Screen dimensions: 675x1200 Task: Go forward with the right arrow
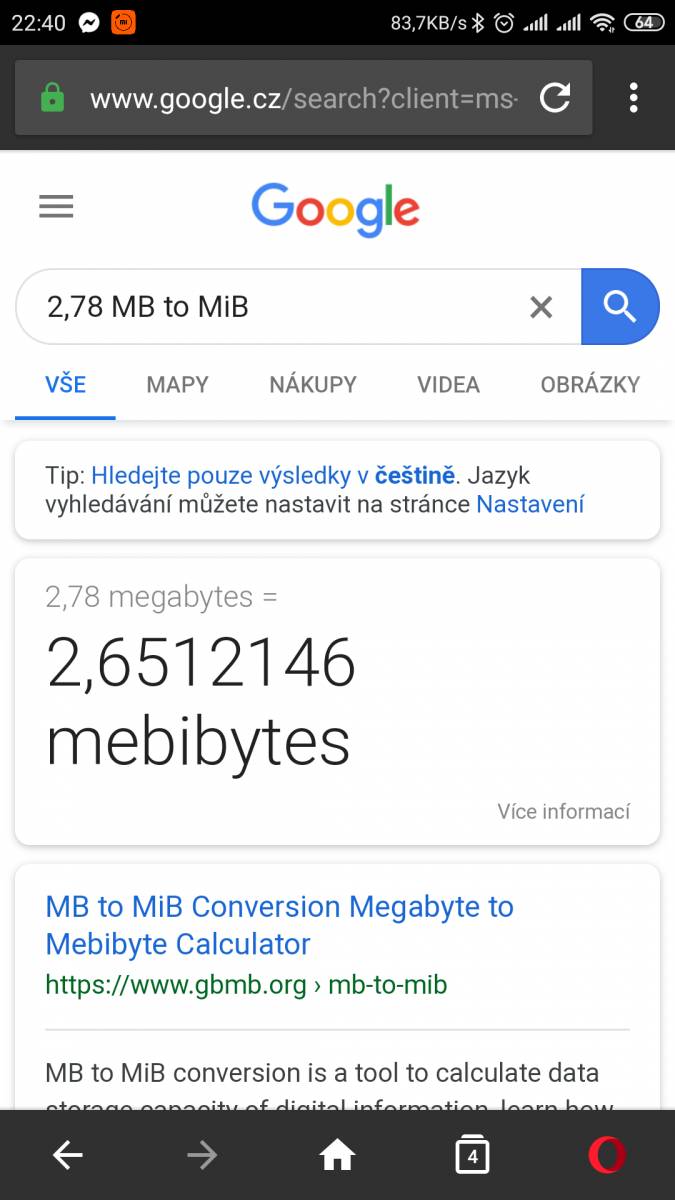click(202, 1156)
